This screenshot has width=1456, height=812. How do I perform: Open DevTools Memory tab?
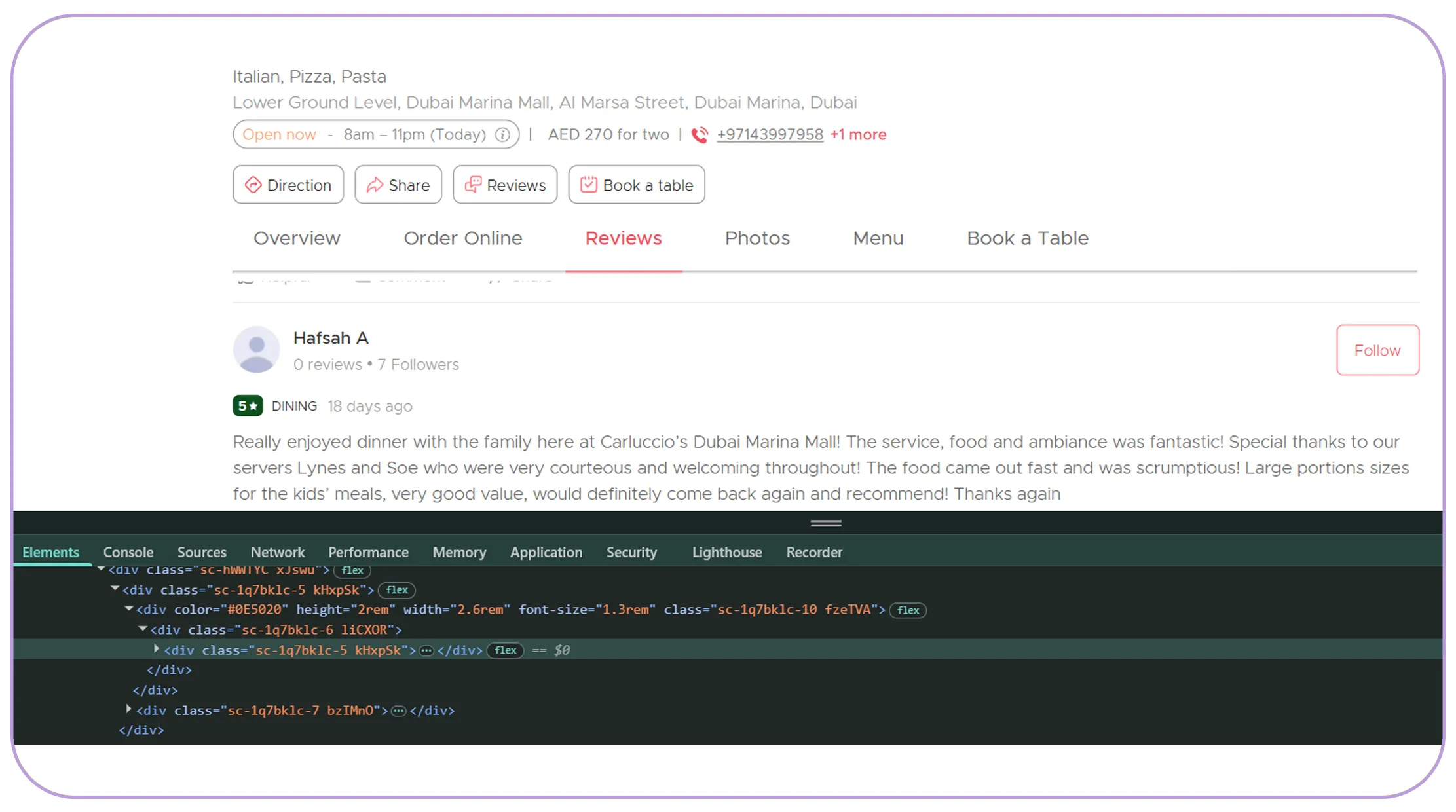[x=459, y=552]
